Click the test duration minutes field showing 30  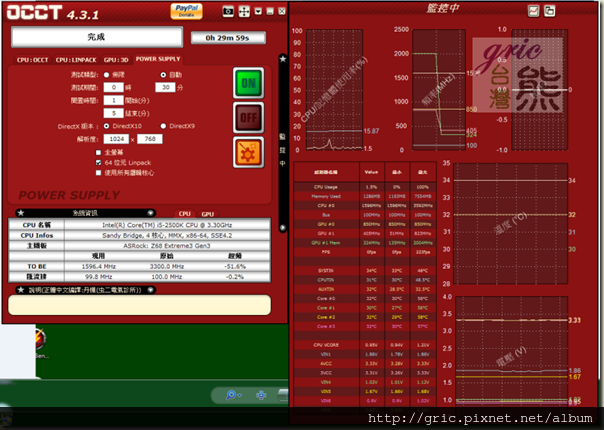(165, 87)
